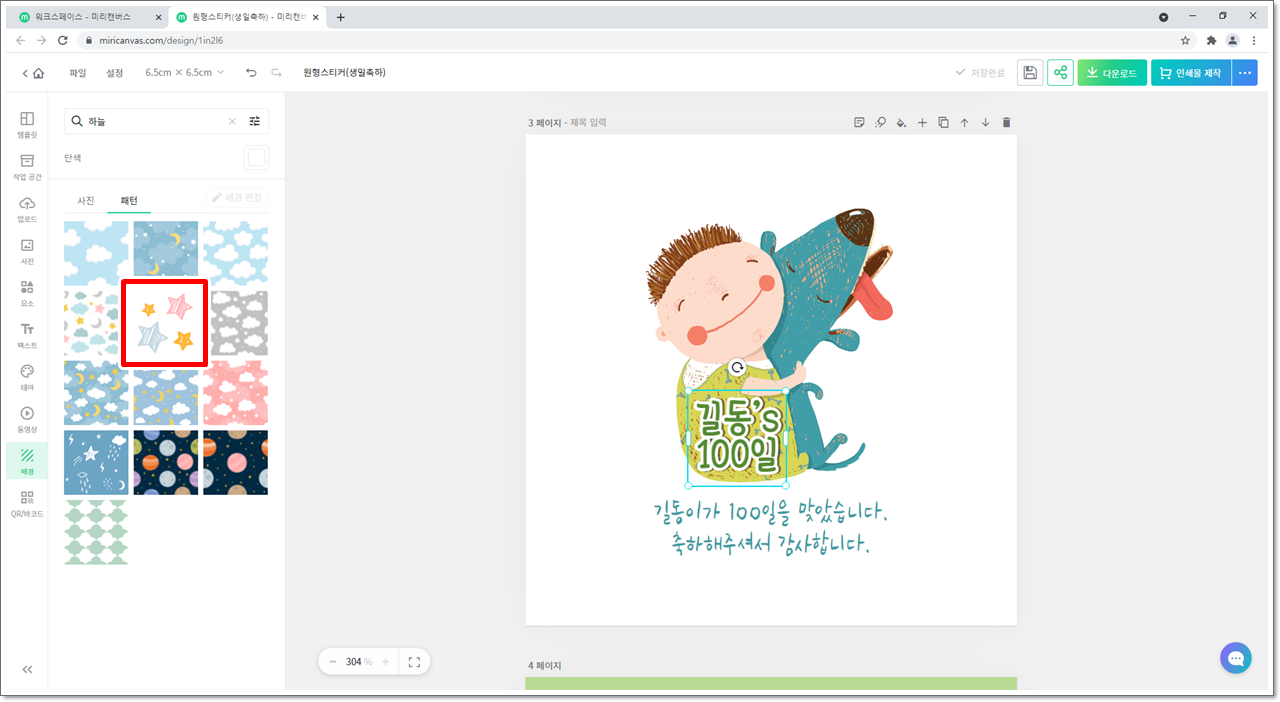Open the 테마 theme panel
1280x702 pixels.
point(27,376)
